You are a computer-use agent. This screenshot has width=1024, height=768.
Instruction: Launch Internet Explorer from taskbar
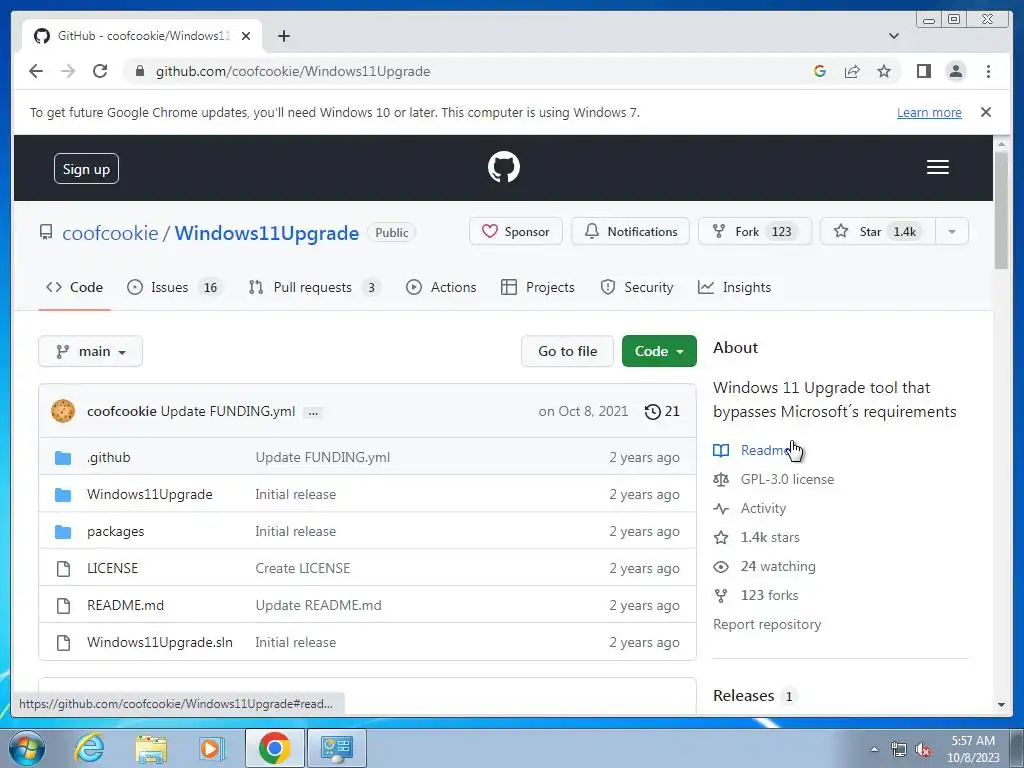[88, 748]
